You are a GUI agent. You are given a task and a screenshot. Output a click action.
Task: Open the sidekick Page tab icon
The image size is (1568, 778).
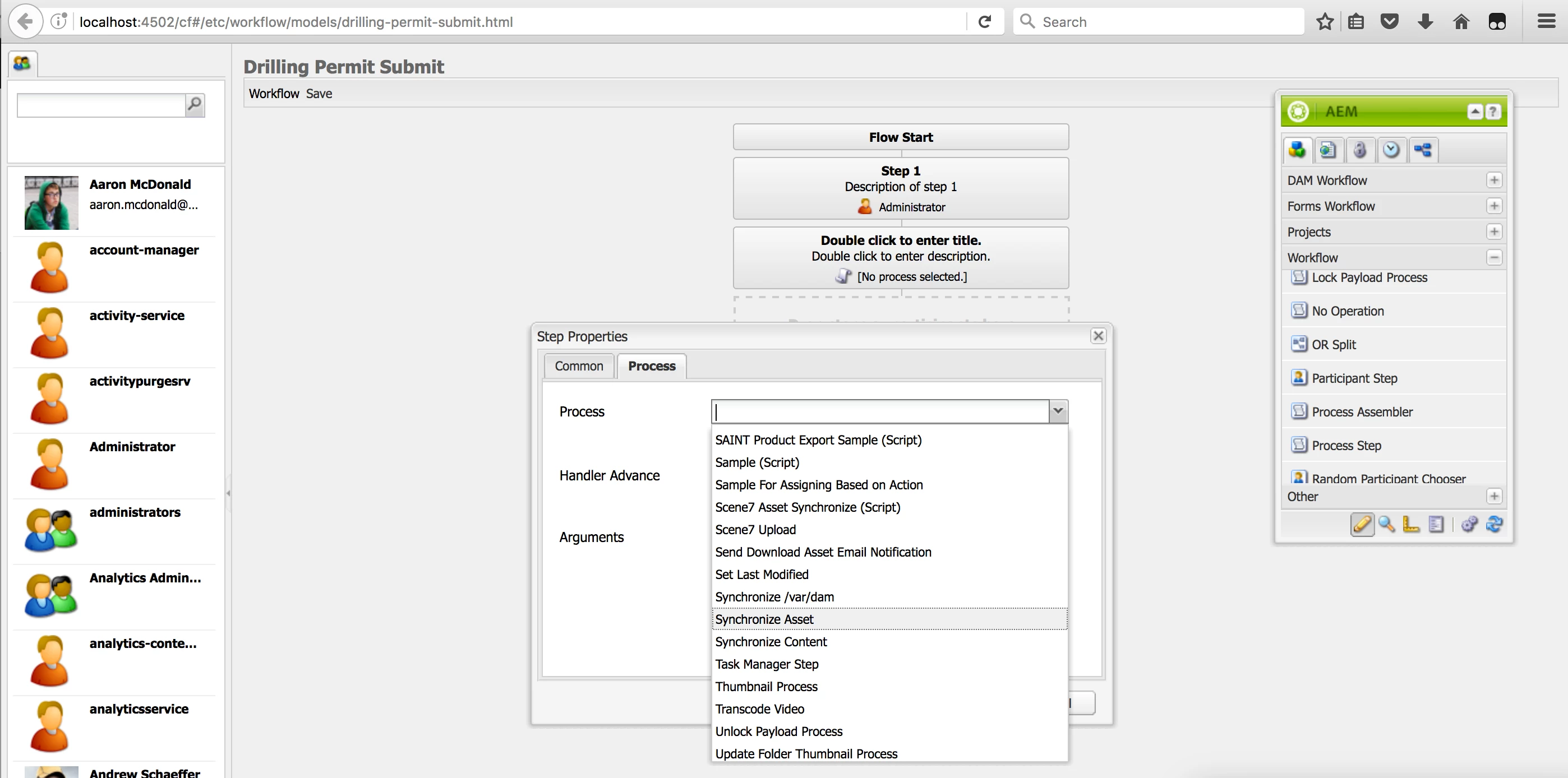click(x=1328, y=150)
